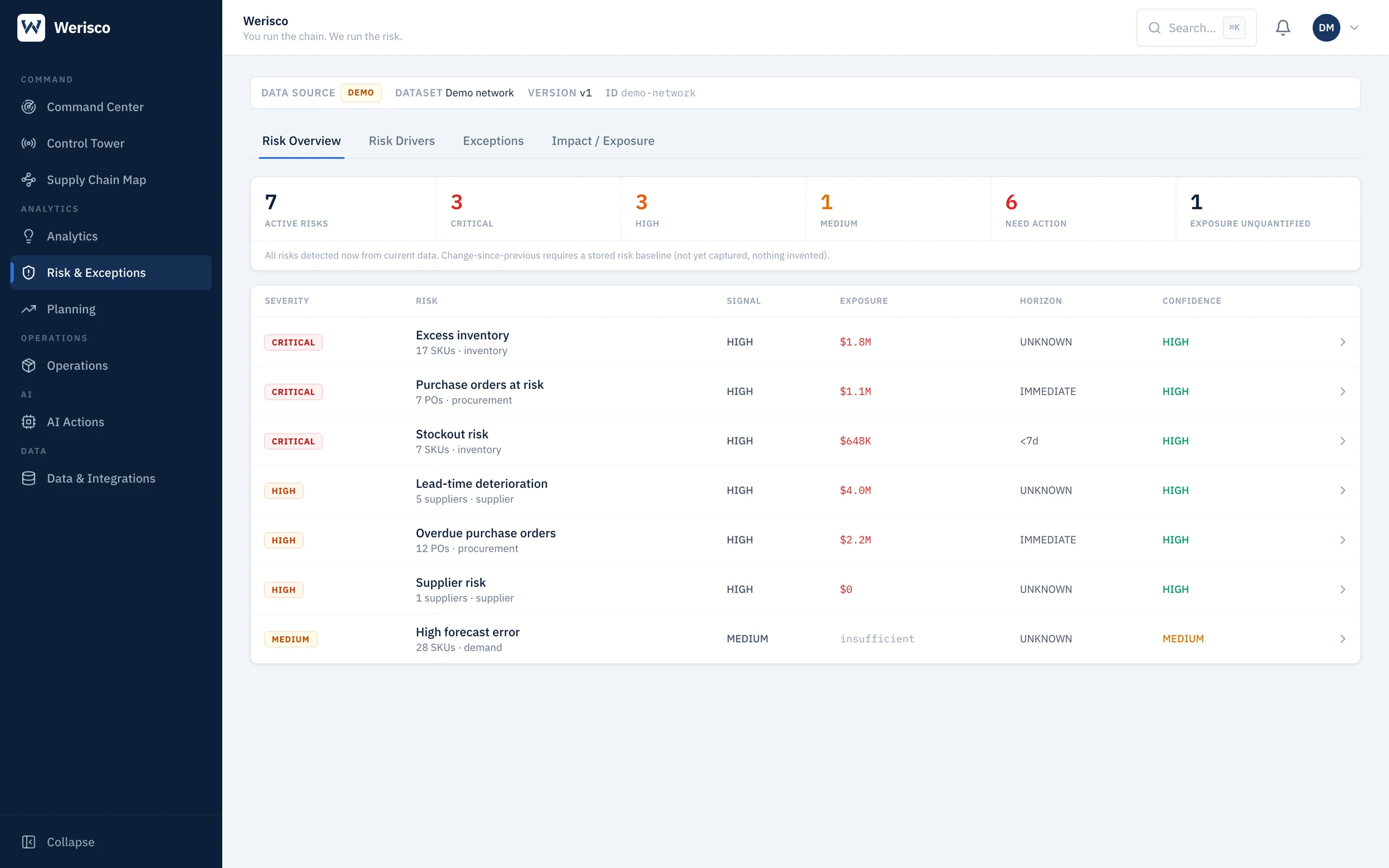Click the Werisco logo icon
Viewport: 1389px width, 868px height.
click(x=31, y=28)
